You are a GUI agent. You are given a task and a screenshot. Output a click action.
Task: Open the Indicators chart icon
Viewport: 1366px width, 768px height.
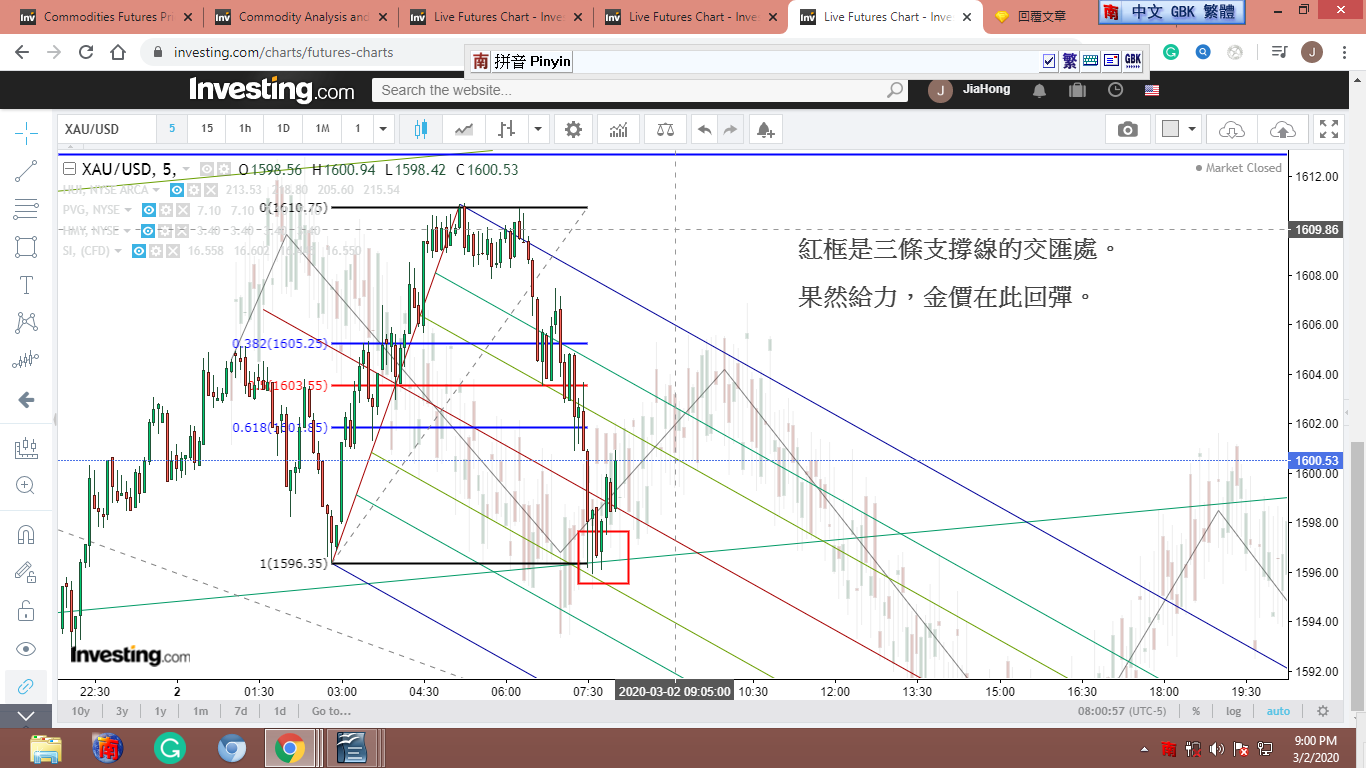click(x=619, y=129)
